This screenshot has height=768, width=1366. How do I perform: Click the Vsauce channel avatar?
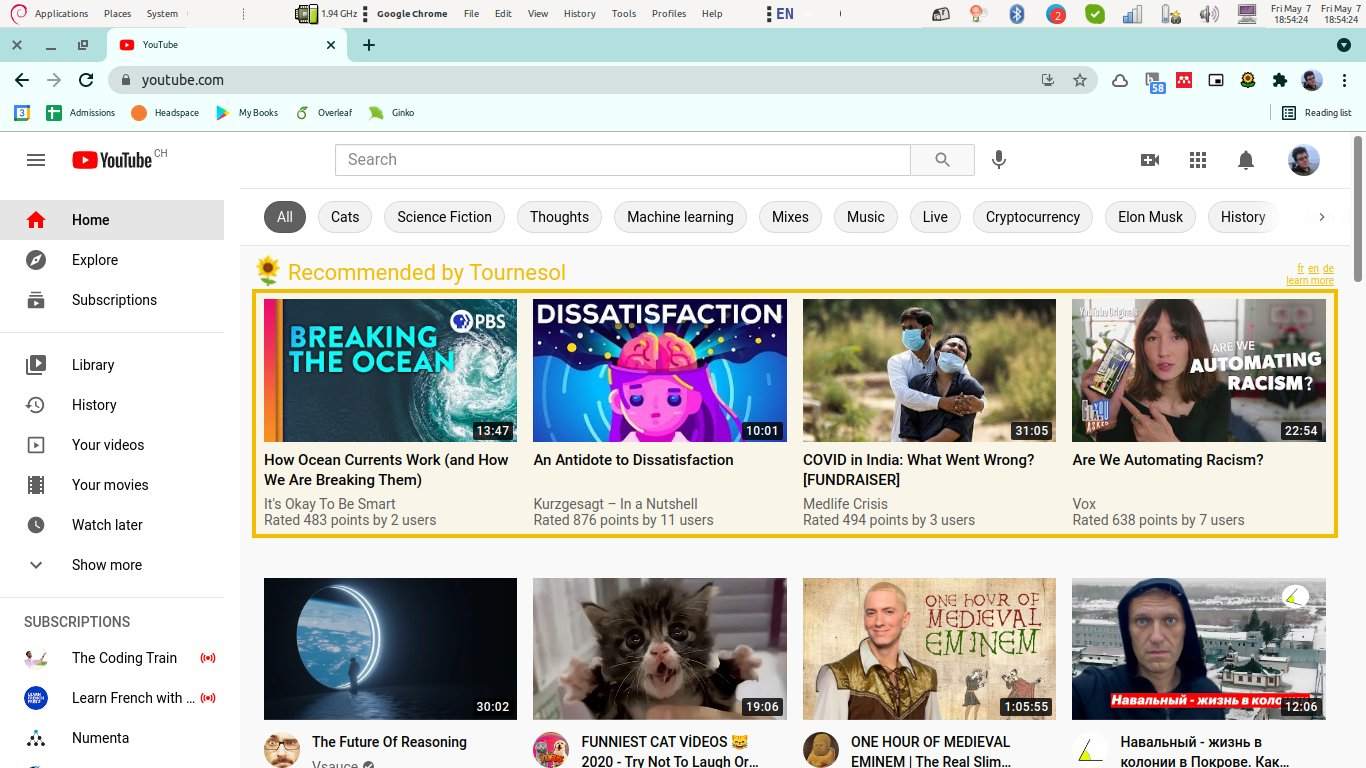282,750
